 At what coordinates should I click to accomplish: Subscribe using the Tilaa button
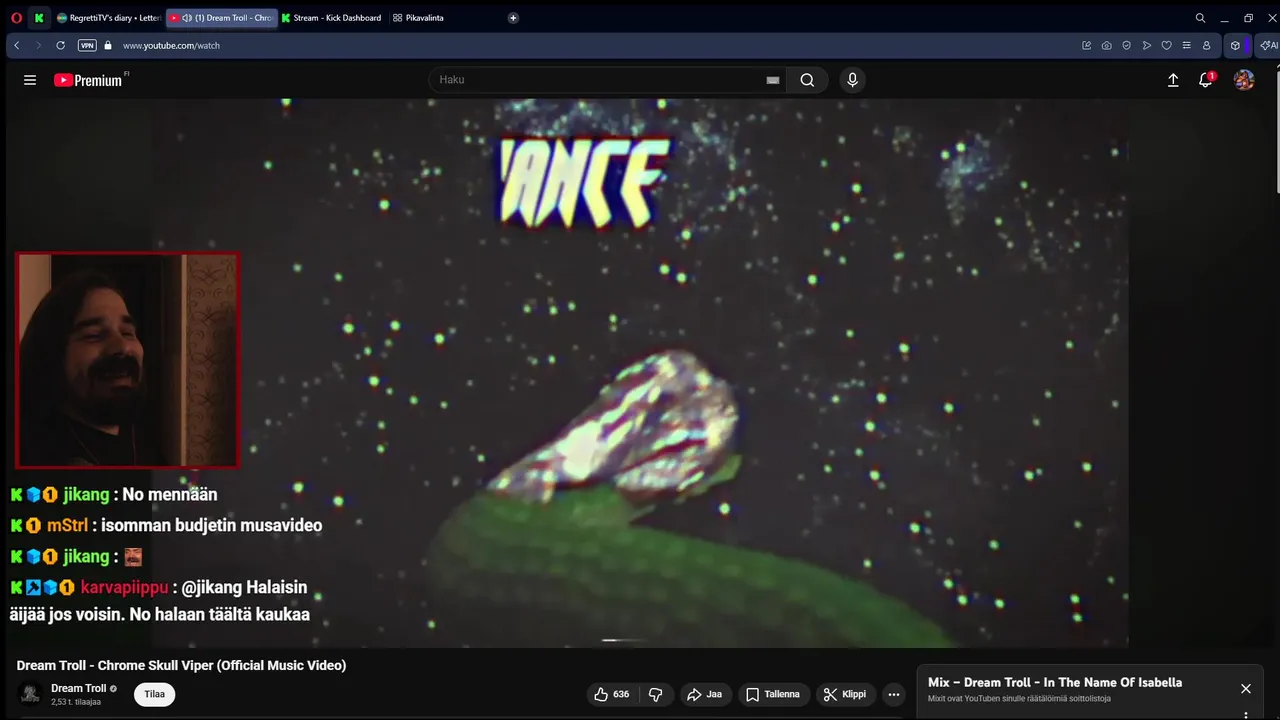(x=154, y=694)
